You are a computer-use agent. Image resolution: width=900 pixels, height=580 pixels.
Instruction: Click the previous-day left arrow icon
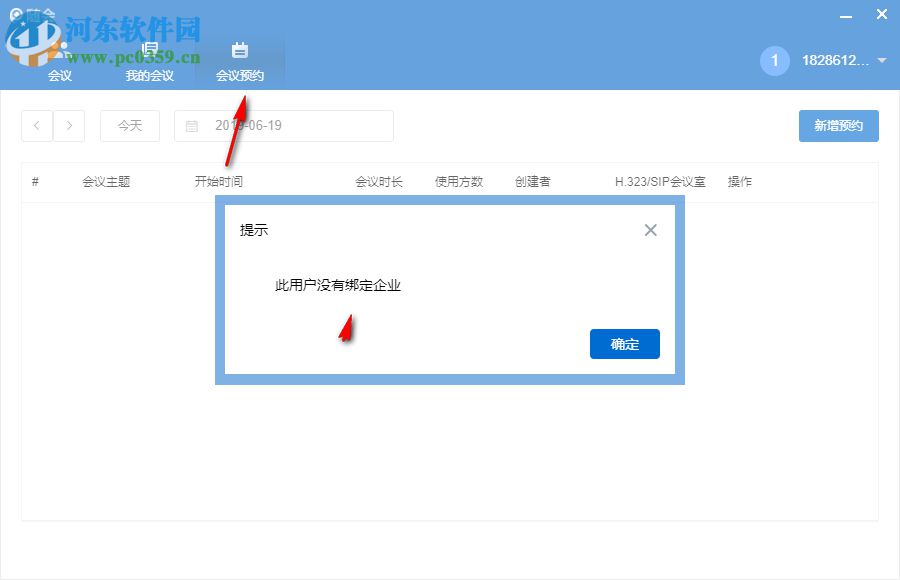tap(36, 125)
